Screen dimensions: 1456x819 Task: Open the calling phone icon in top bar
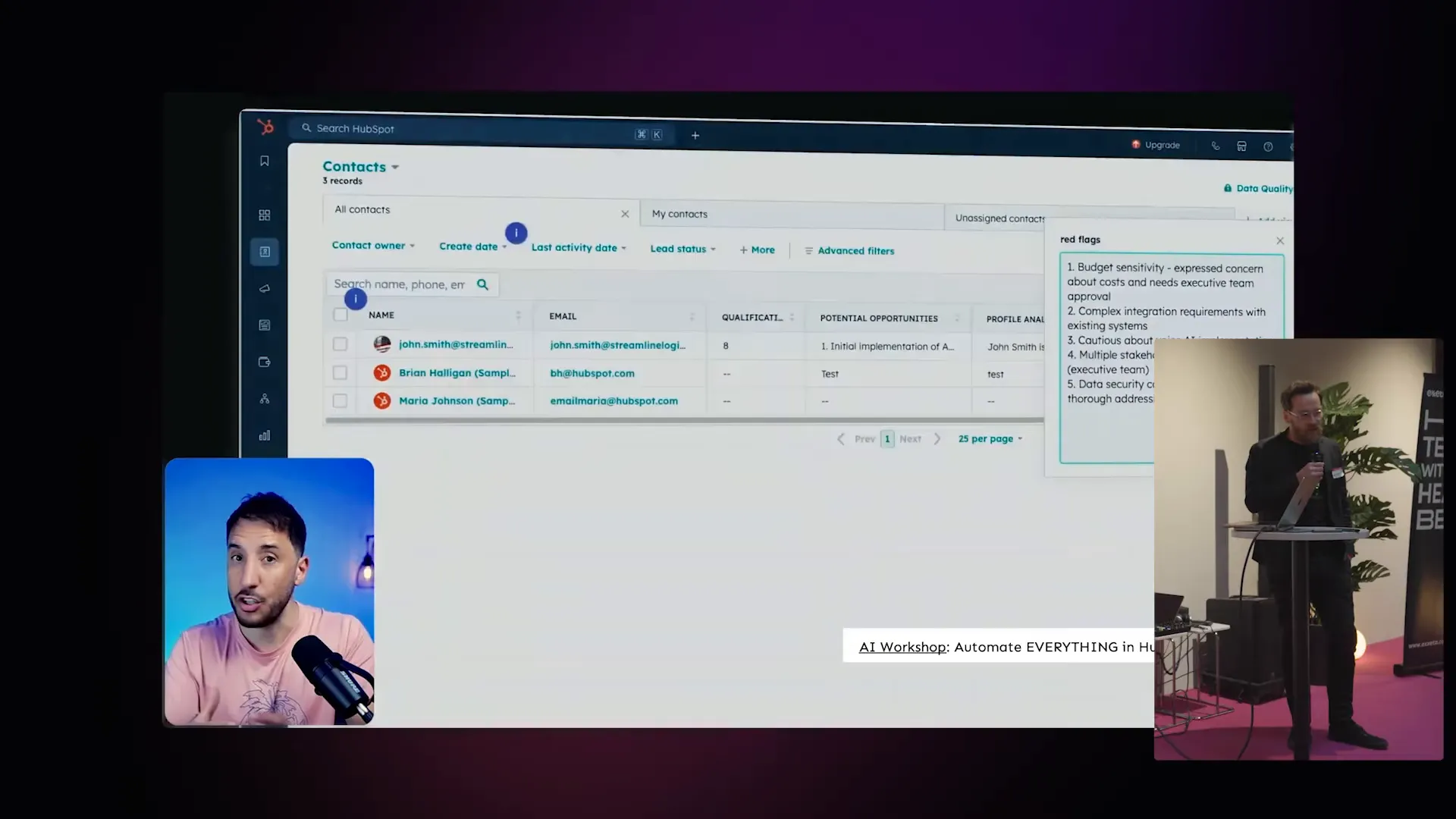coord(1216,146)
